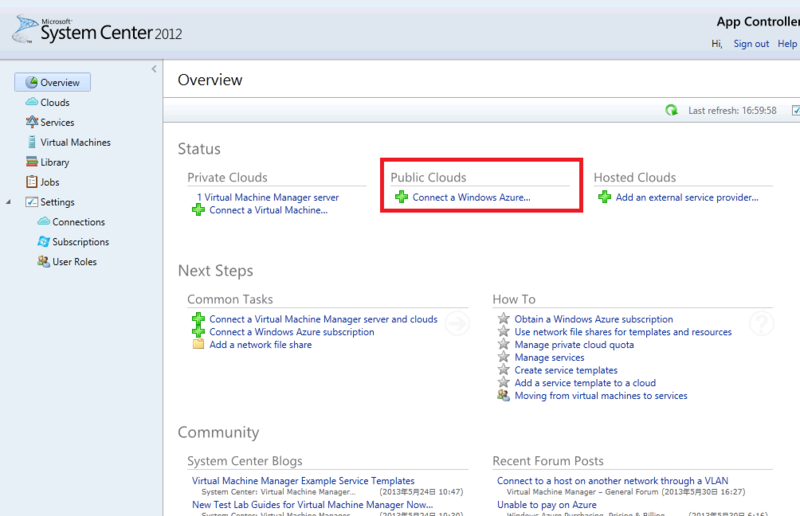800x516 pixels.
Task: Click the Overview pie chart icon
Action: pyautogui.click(x=32, y=82)
